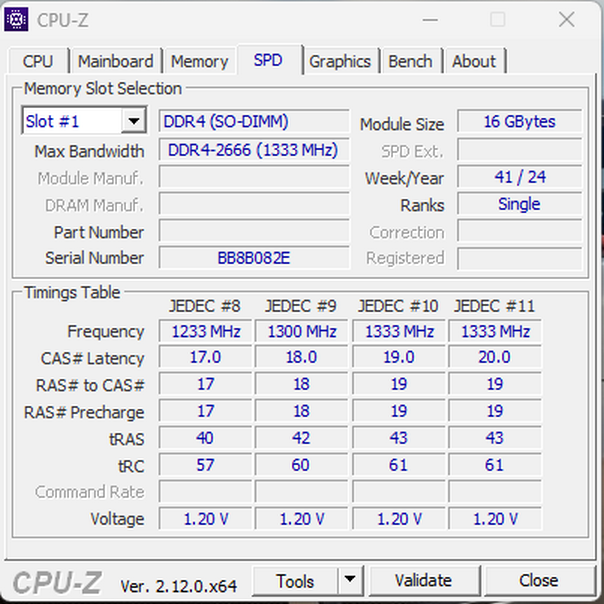Click the DDR4-2666 (1333 MHz) bandwidth field
The image size is (604, 604).
[254, 149]
